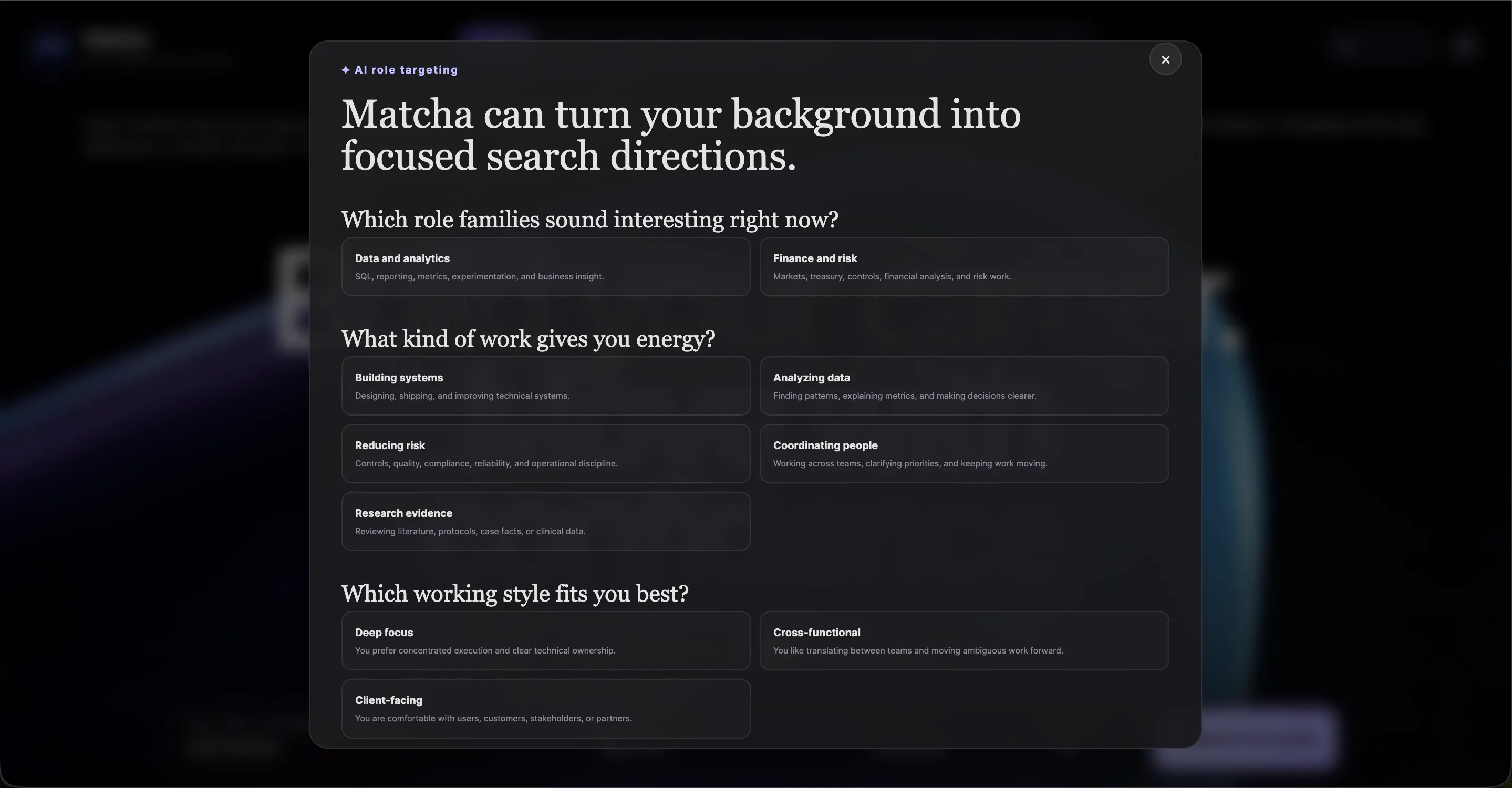Click the 'Which role families sound interesting' question
This screenshot has width=1512, height=788.
590,220
